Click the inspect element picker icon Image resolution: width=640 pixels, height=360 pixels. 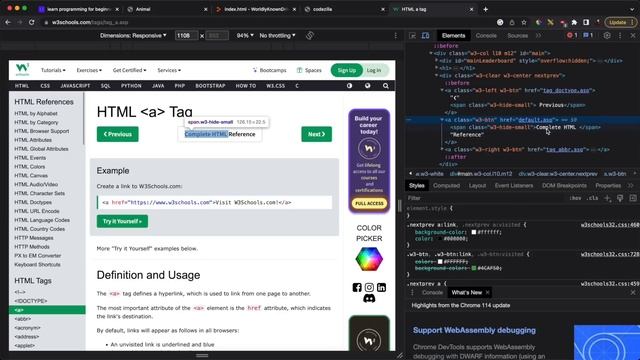pos(413,36)
